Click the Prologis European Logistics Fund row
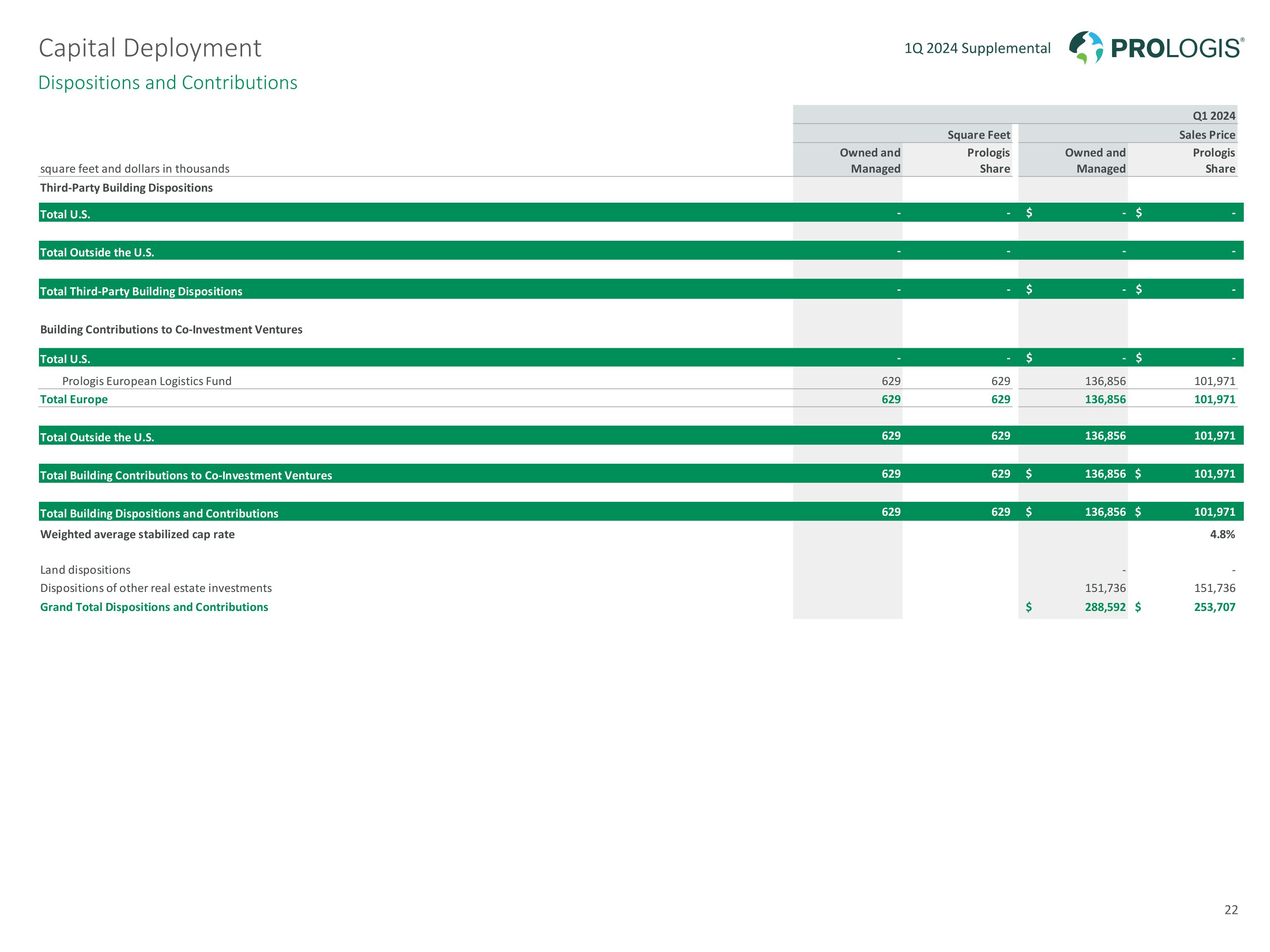 [146, 381]
